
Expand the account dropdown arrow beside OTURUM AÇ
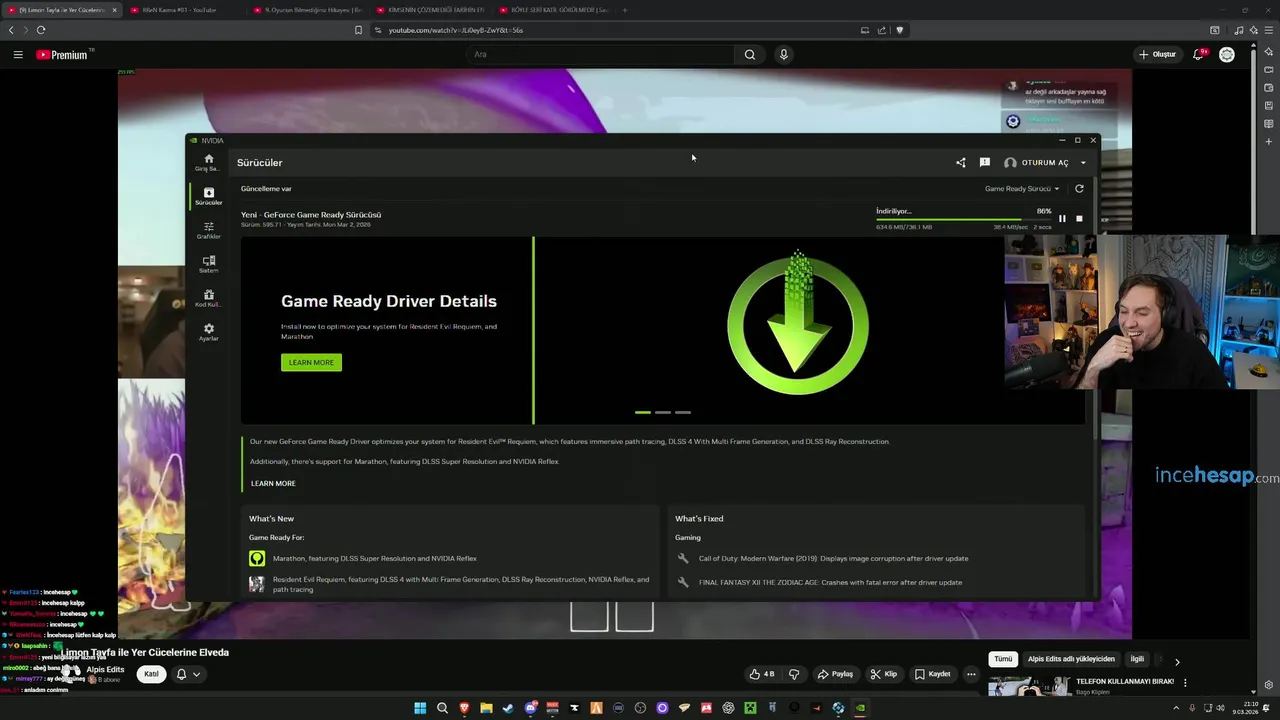1083,163
